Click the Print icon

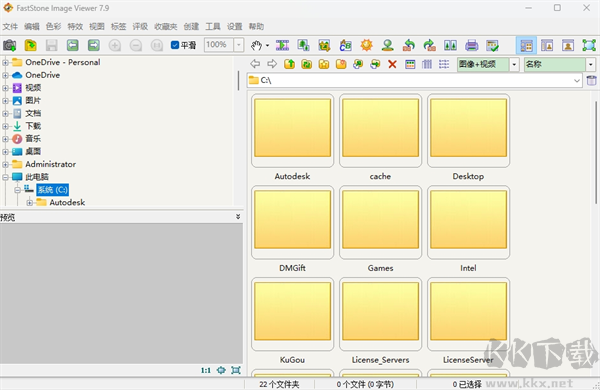click(471, 45)
